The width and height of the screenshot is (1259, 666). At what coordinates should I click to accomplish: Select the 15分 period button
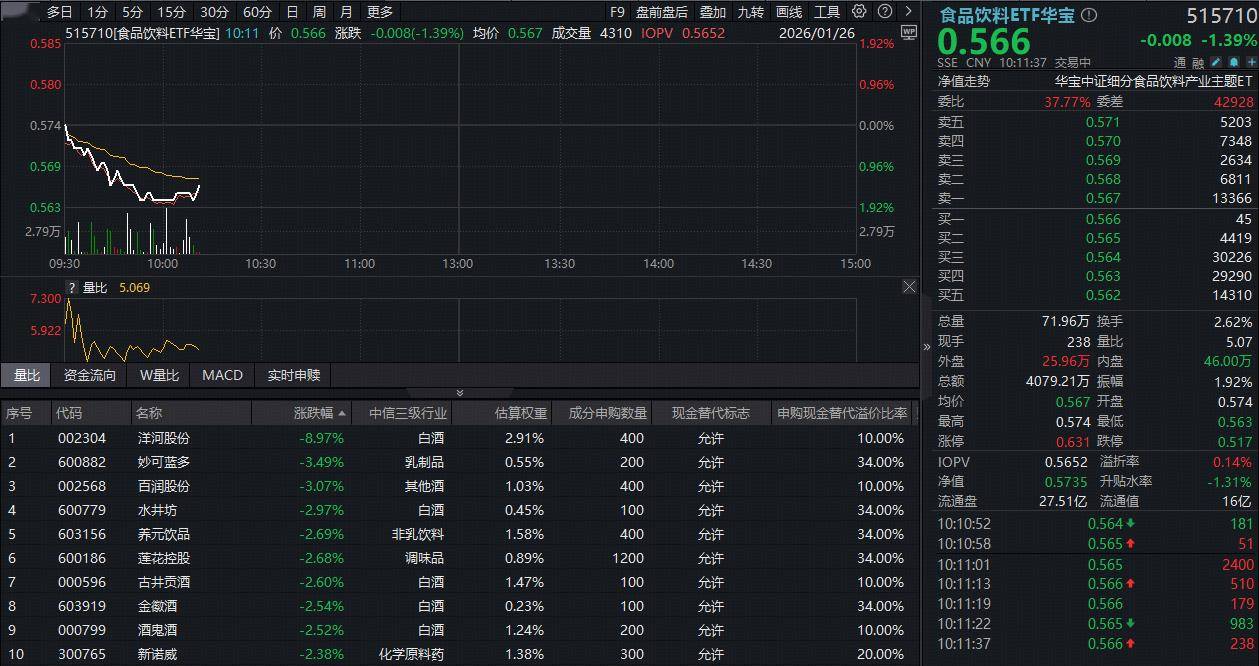[x=171, y=12]
